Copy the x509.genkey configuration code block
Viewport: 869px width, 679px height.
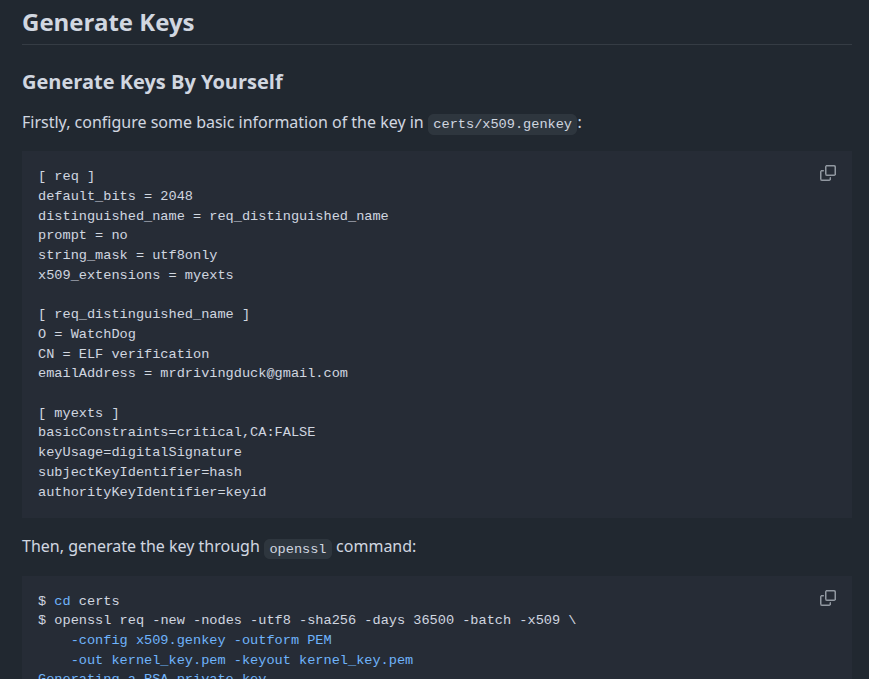pos(827,173)
